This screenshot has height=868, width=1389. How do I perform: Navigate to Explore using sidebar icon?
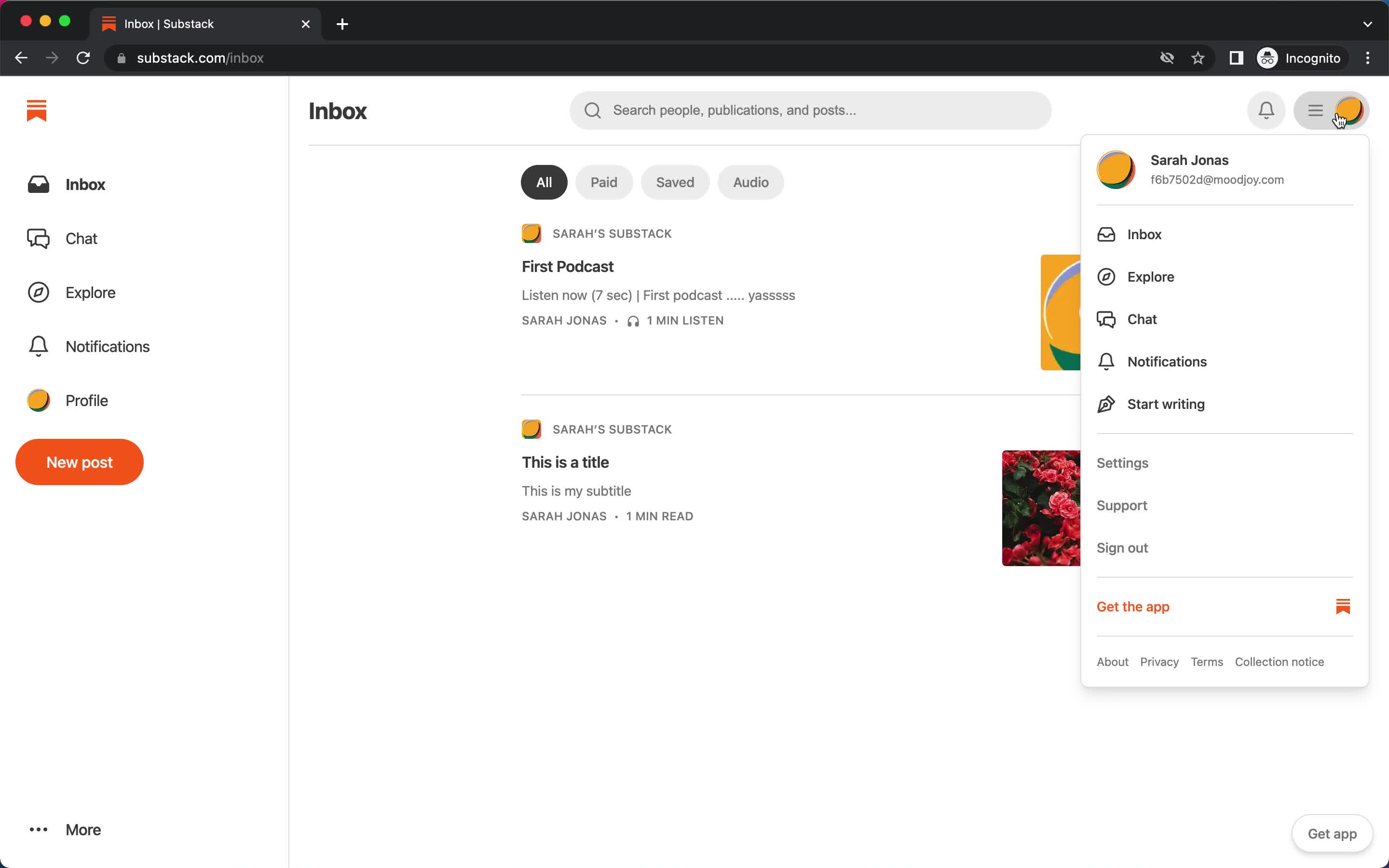(38, 292)
